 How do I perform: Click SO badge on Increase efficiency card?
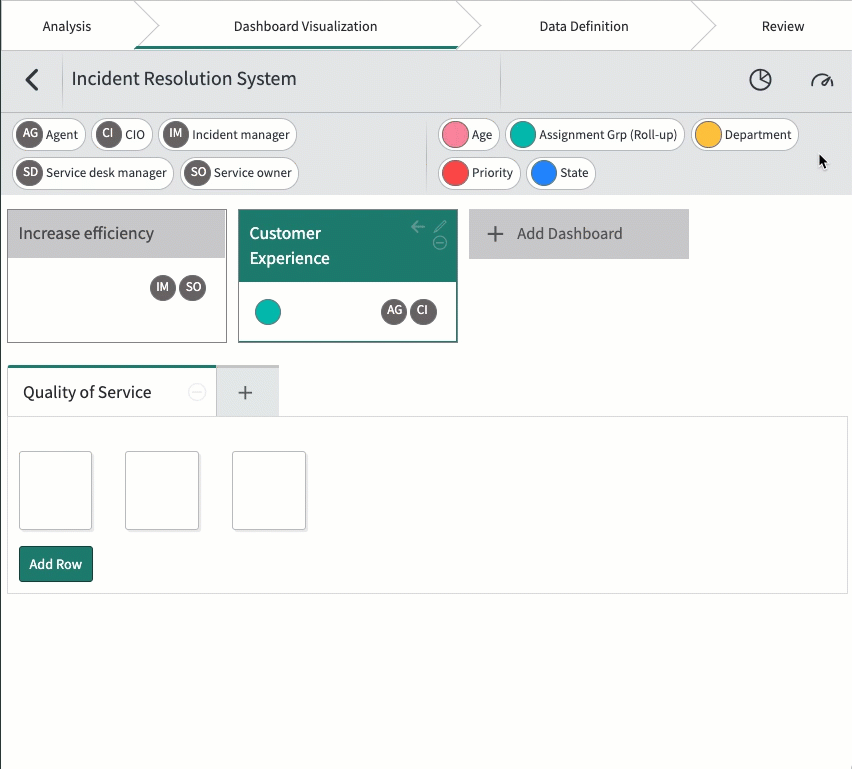tap(193, 287)
